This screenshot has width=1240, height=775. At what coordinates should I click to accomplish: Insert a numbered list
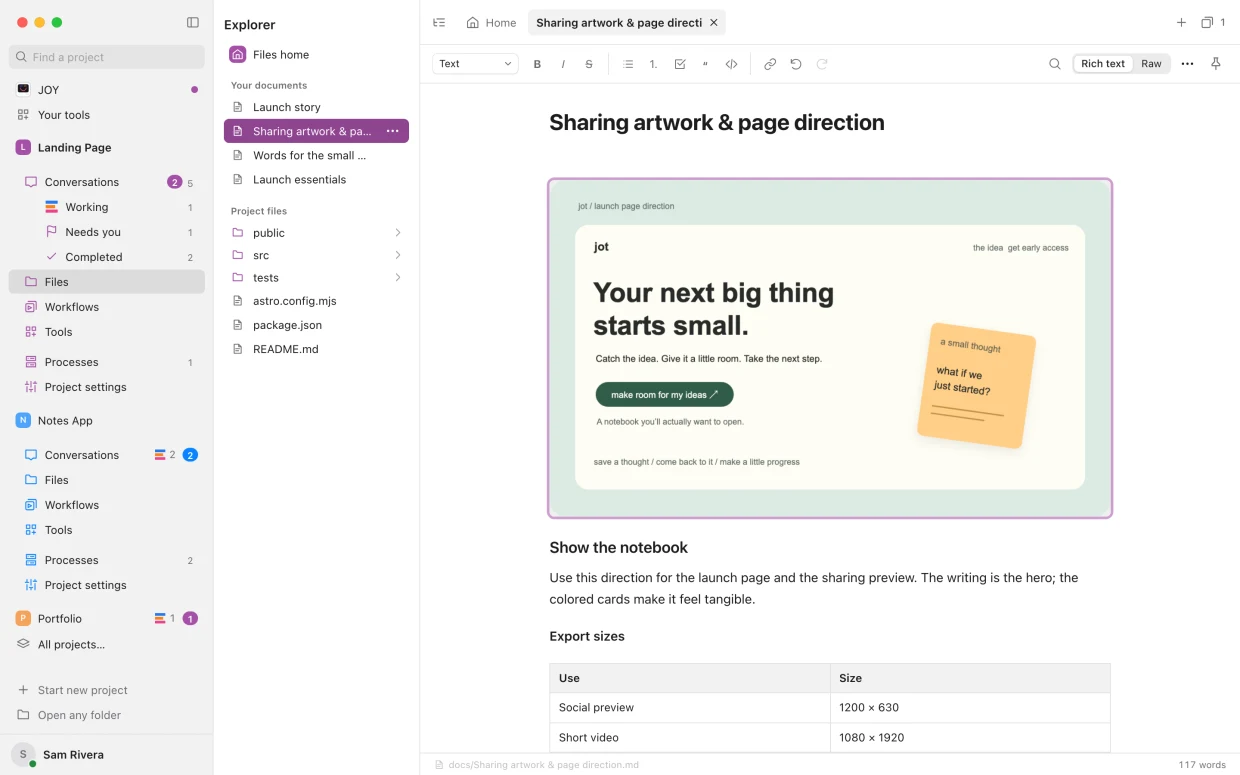pos(654,64)
